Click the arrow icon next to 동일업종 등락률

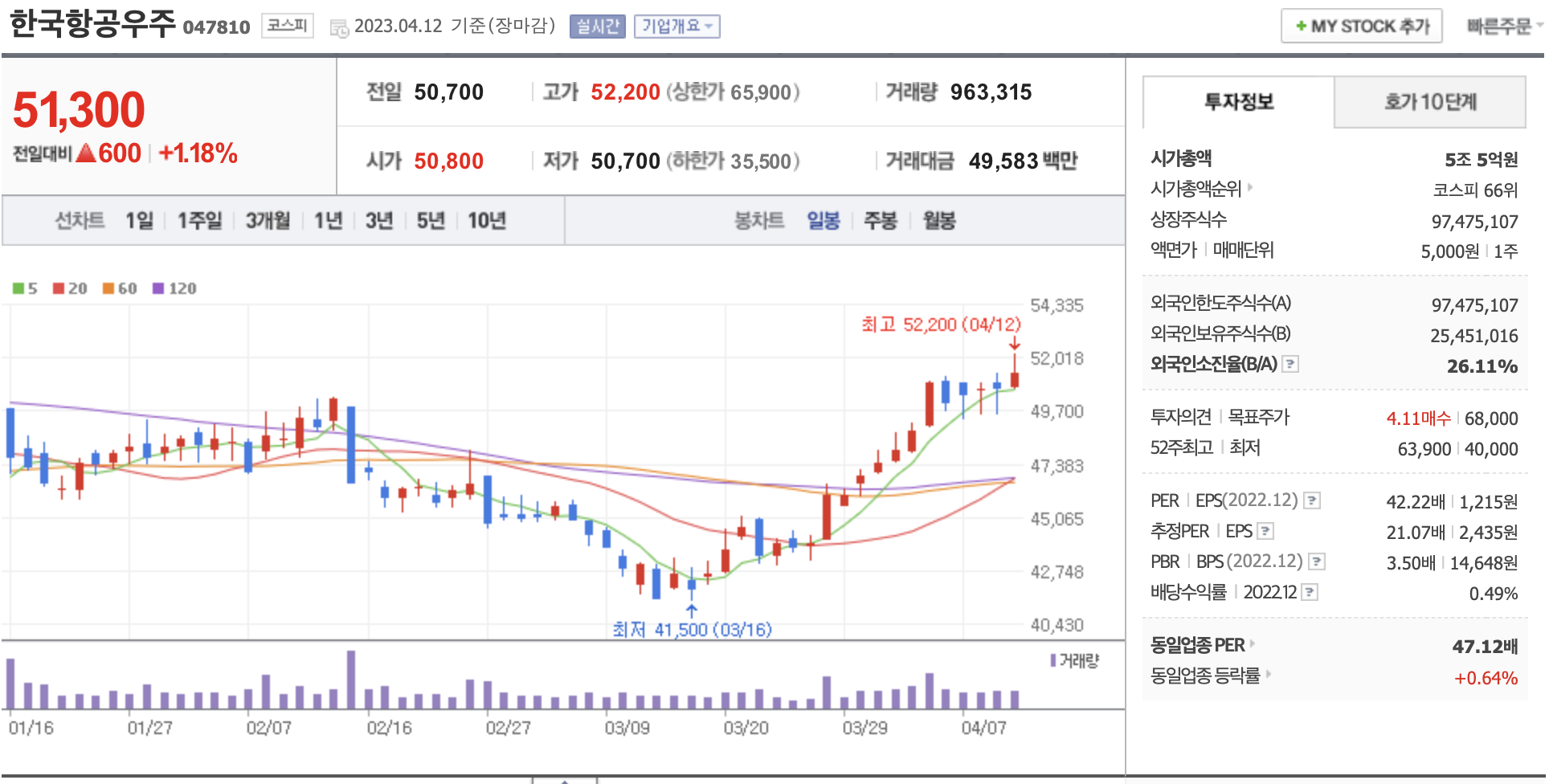pyautogui.click(x=1268, y=675)
